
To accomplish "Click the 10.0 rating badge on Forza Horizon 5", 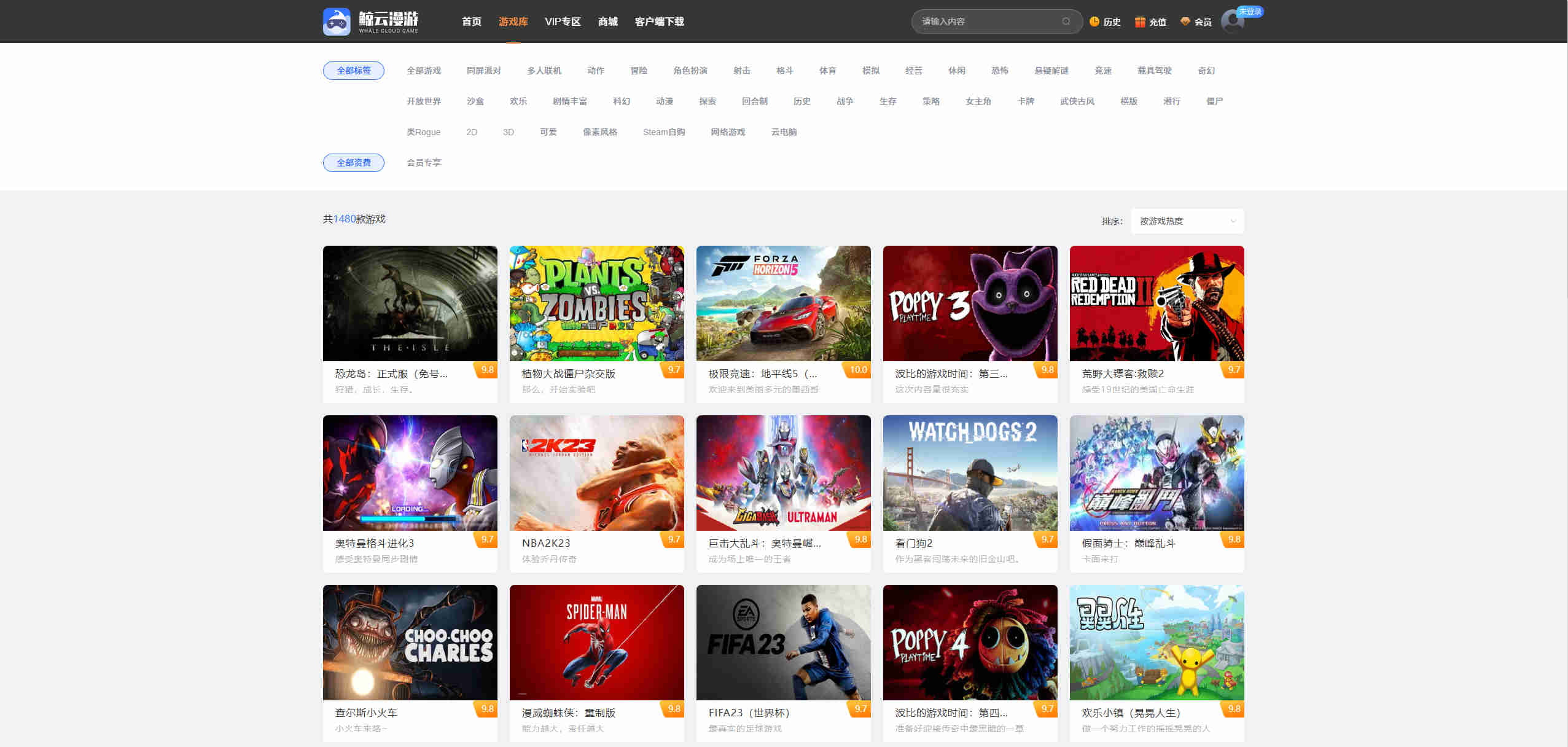I will [x=858, y=370].
